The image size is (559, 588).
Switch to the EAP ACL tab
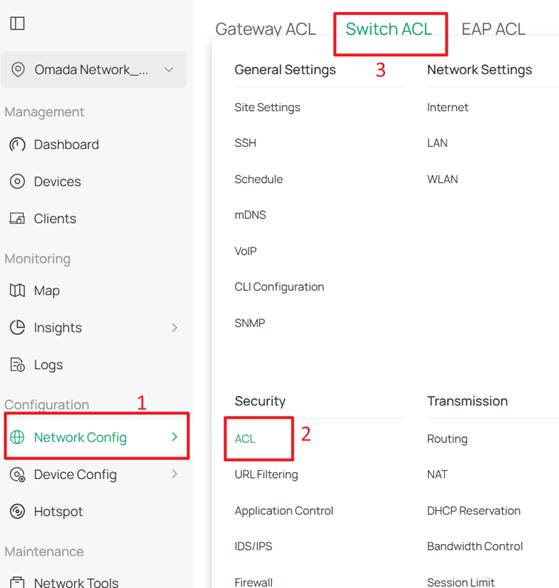coord(493,29)
